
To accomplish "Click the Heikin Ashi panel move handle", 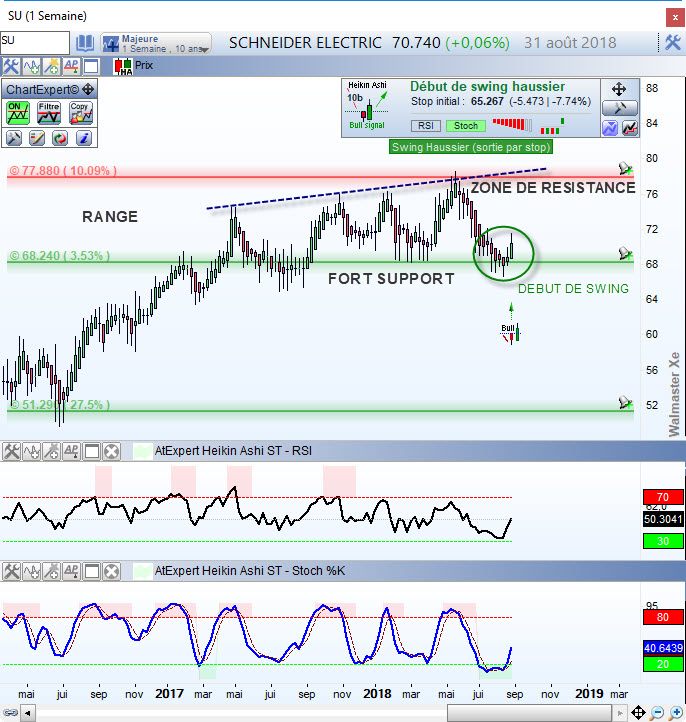I will click(x=619, y=89).
